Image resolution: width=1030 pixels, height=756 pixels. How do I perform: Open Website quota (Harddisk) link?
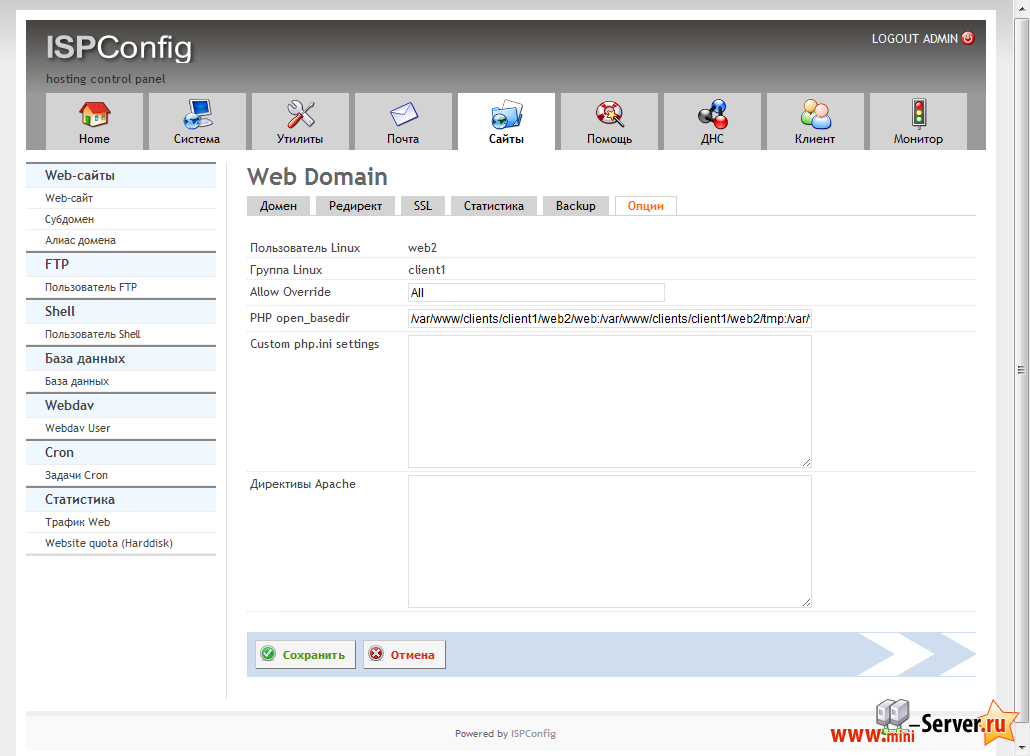click(109, 543)
